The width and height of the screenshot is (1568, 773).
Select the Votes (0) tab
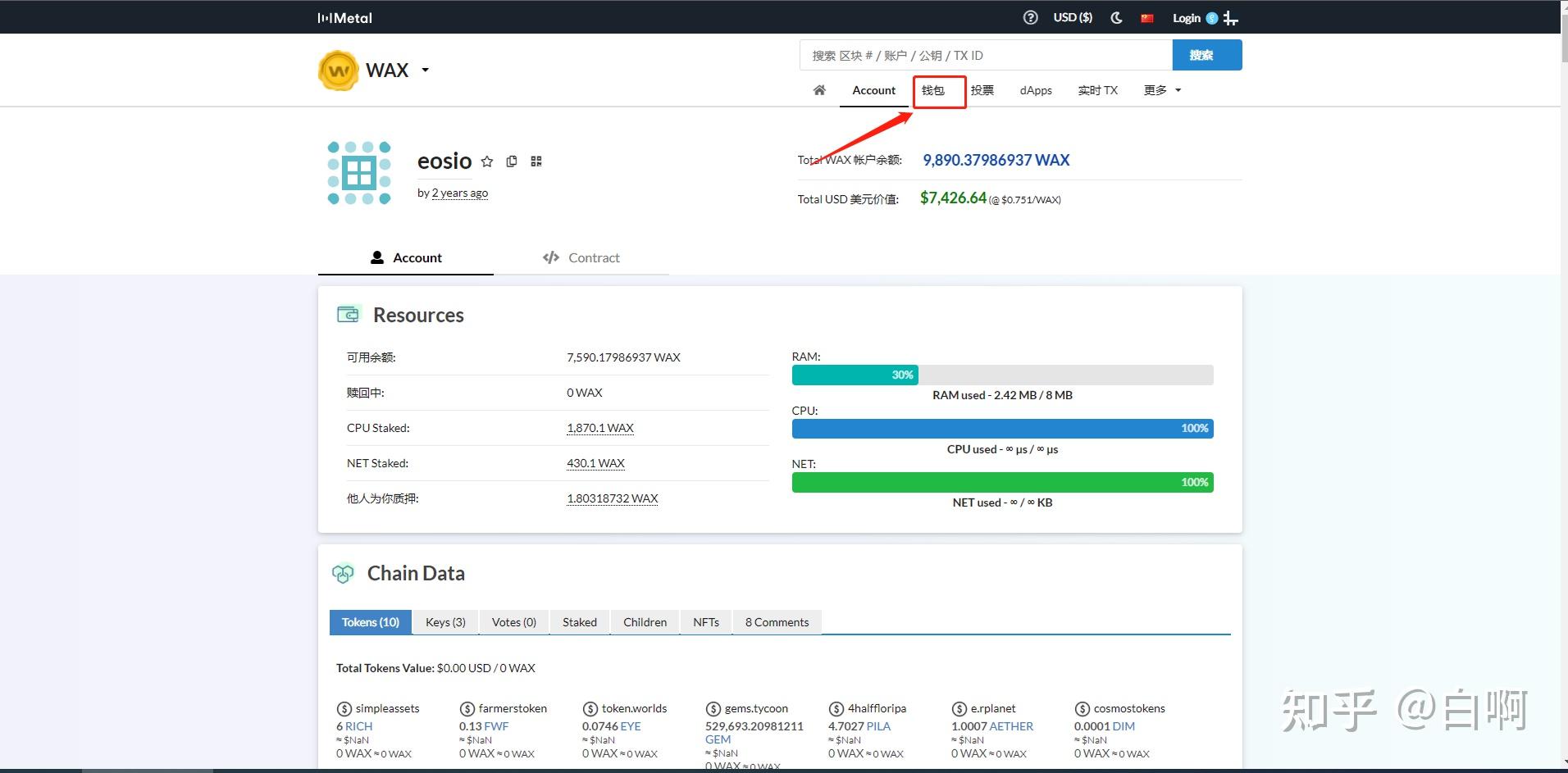pyautogui.click(x=514, y=622)
